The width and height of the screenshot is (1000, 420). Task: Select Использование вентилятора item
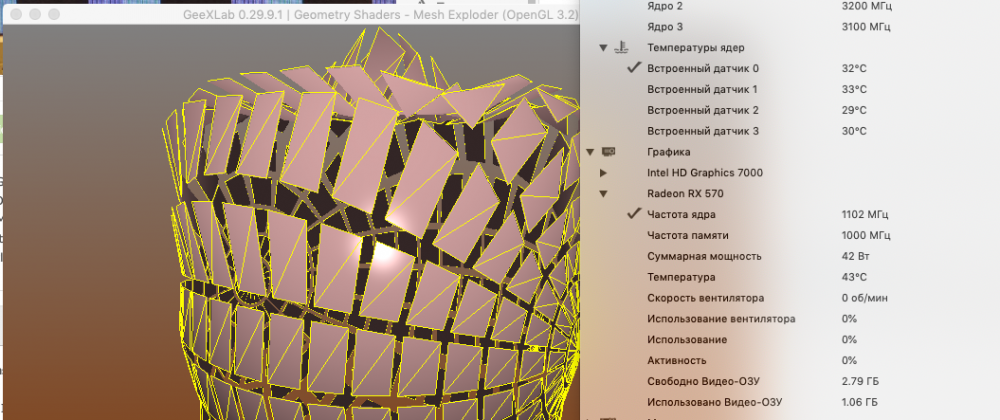pos(790,319)
